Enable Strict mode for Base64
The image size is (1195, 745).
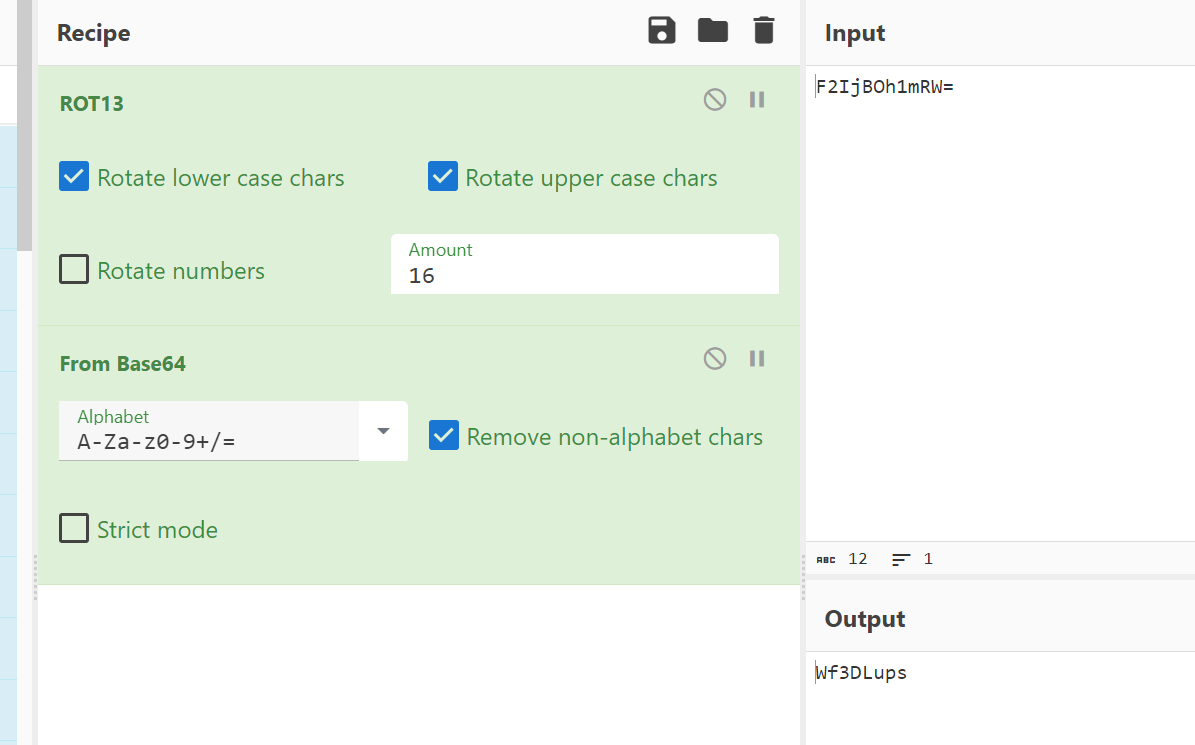pos(75,528)
